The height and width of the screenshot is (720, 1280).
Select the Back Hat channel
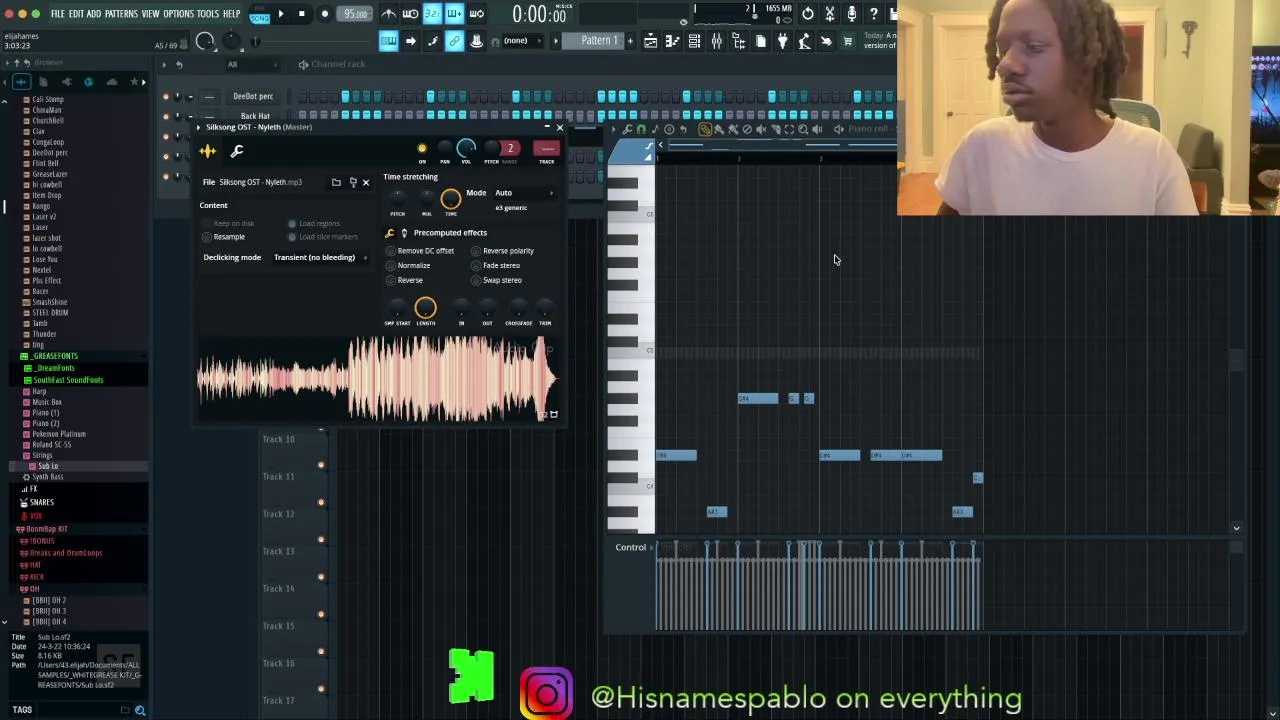(x=254, y=116)
